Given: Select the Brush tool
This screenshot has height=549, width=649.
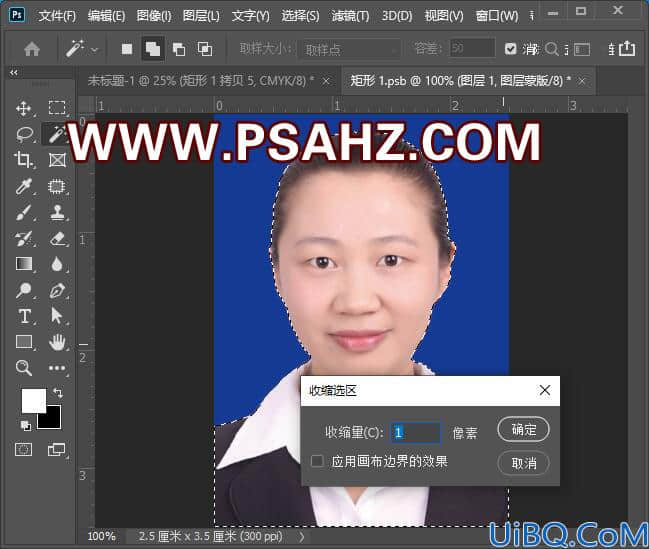Looking at the screenshot, I should (x=23, y=213).
